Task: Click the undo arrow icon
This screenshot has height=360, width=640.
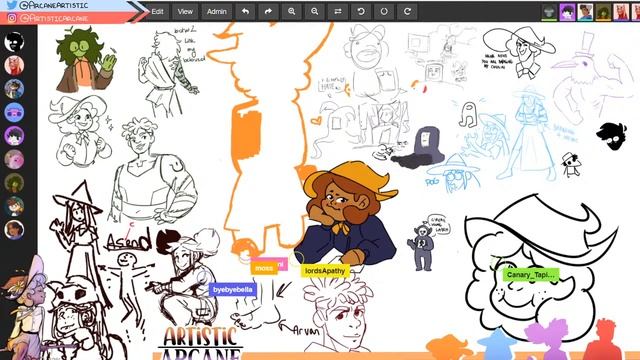Action: coord(245,11)
